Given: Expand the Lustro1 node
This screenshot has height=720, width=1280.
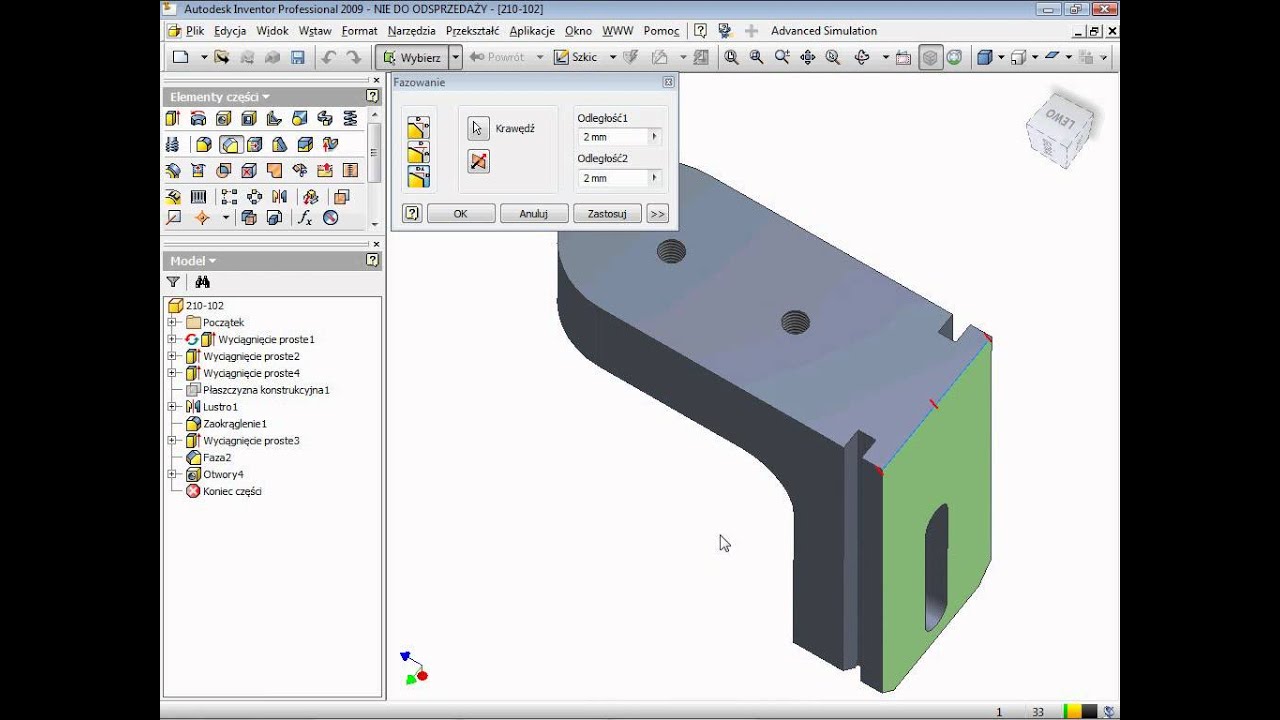Looking at the screenshot, I should click(x=172, y=407).
